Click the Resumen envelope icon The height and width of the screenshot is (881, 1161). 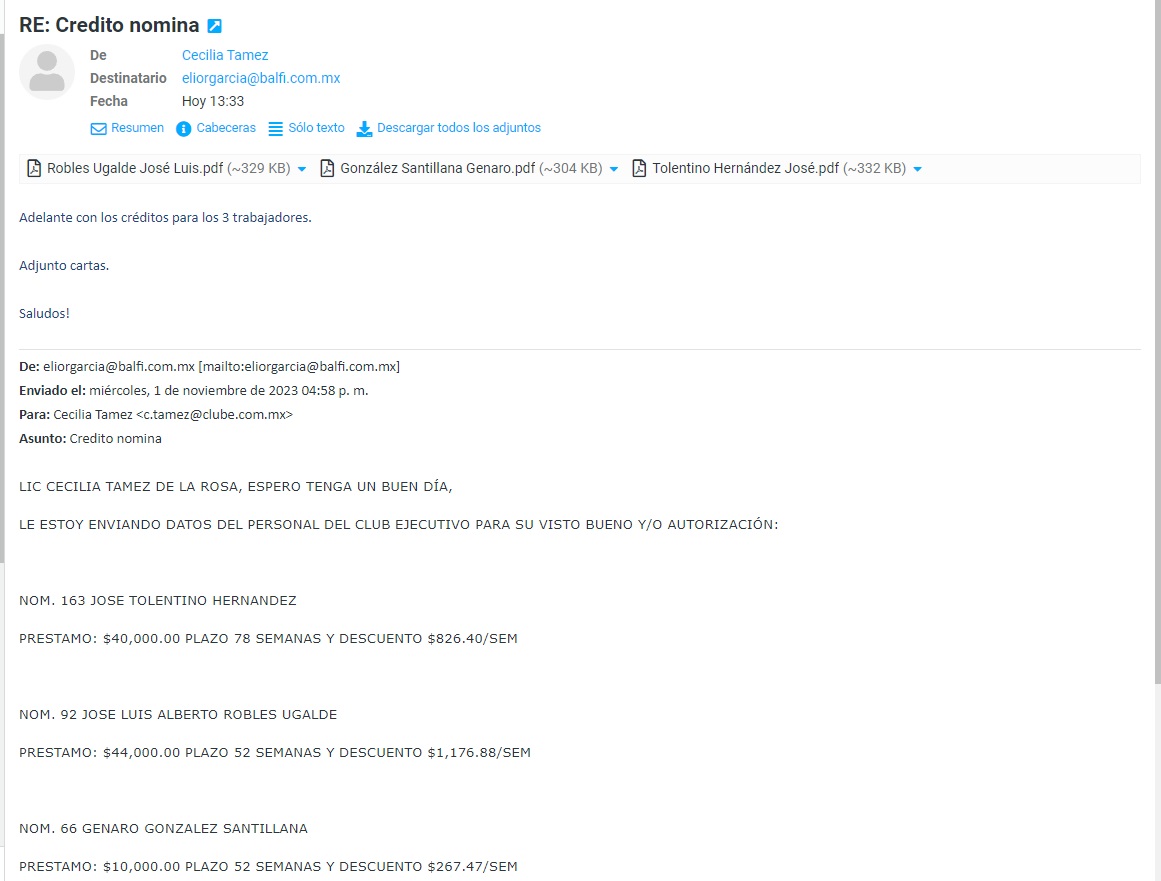98,129
